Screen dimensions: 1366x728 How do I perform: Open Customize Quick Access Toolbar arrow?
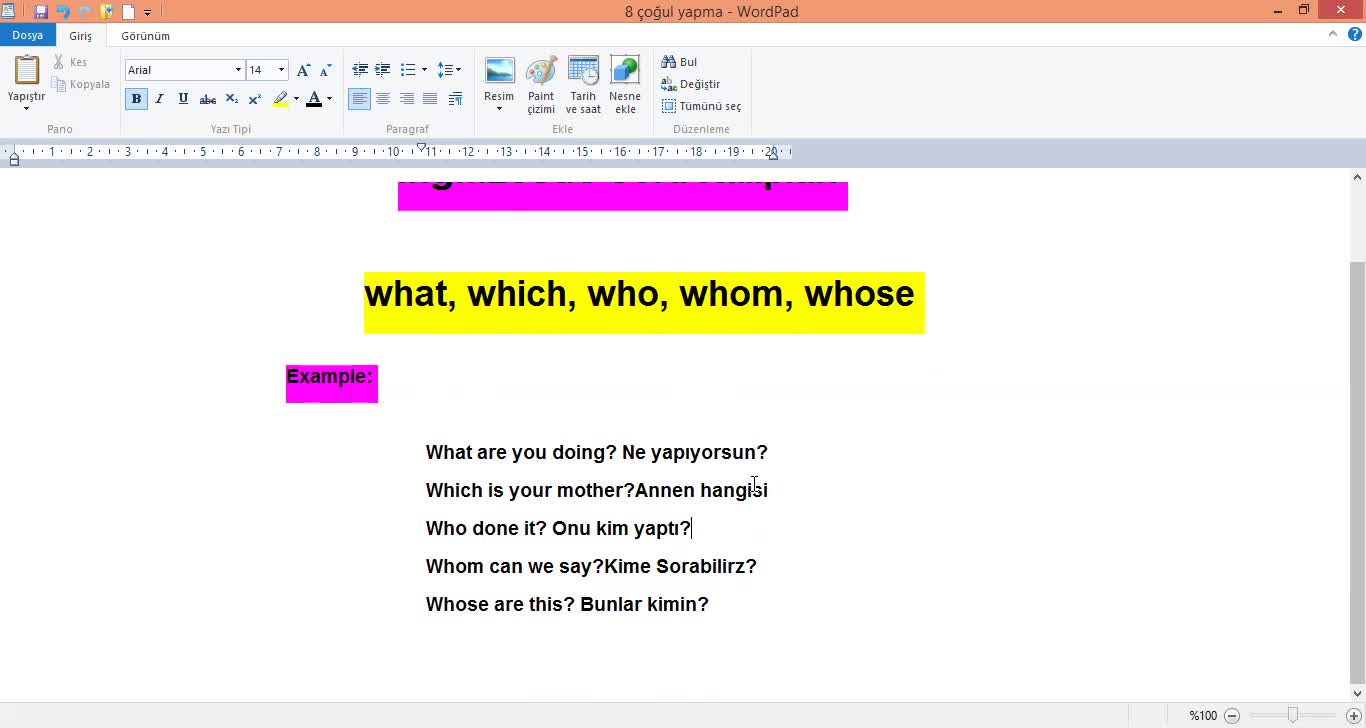click(x=148, y=13)
